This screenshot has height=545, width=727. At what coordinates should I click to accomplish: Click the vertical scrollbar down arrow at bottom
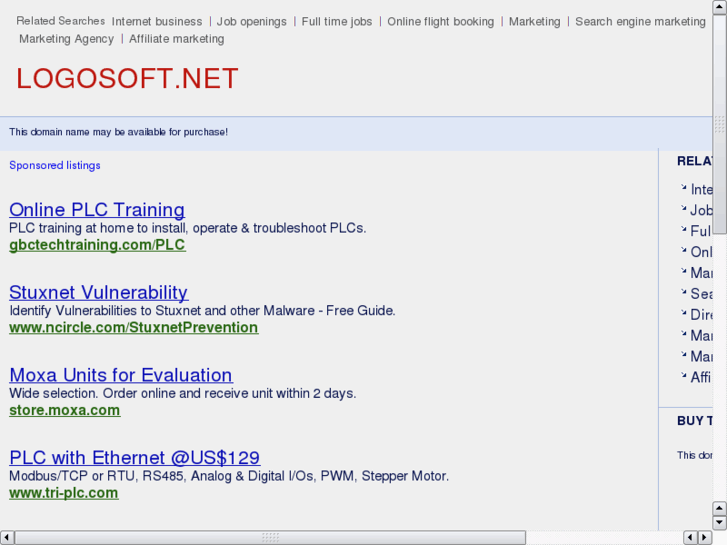pos(719,522)
